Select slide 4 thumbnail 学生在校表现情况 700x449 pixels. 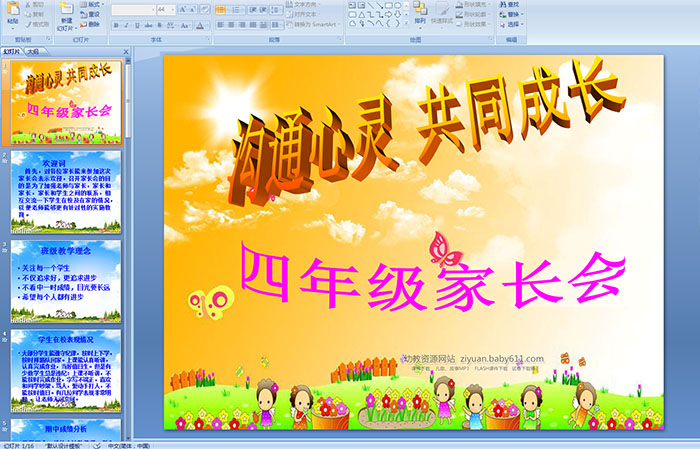66,370
